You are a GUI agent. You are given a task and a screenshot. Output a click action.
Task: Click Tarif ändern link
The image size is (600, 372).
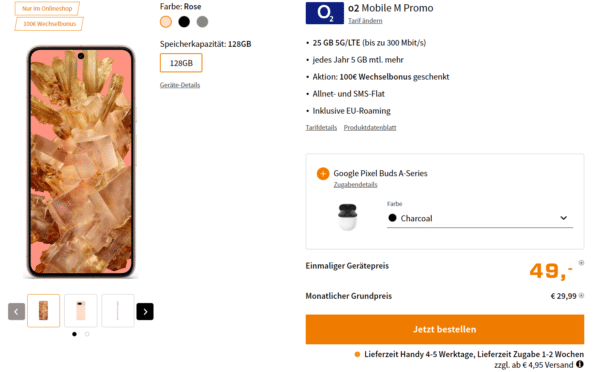[x=365, y=21]
